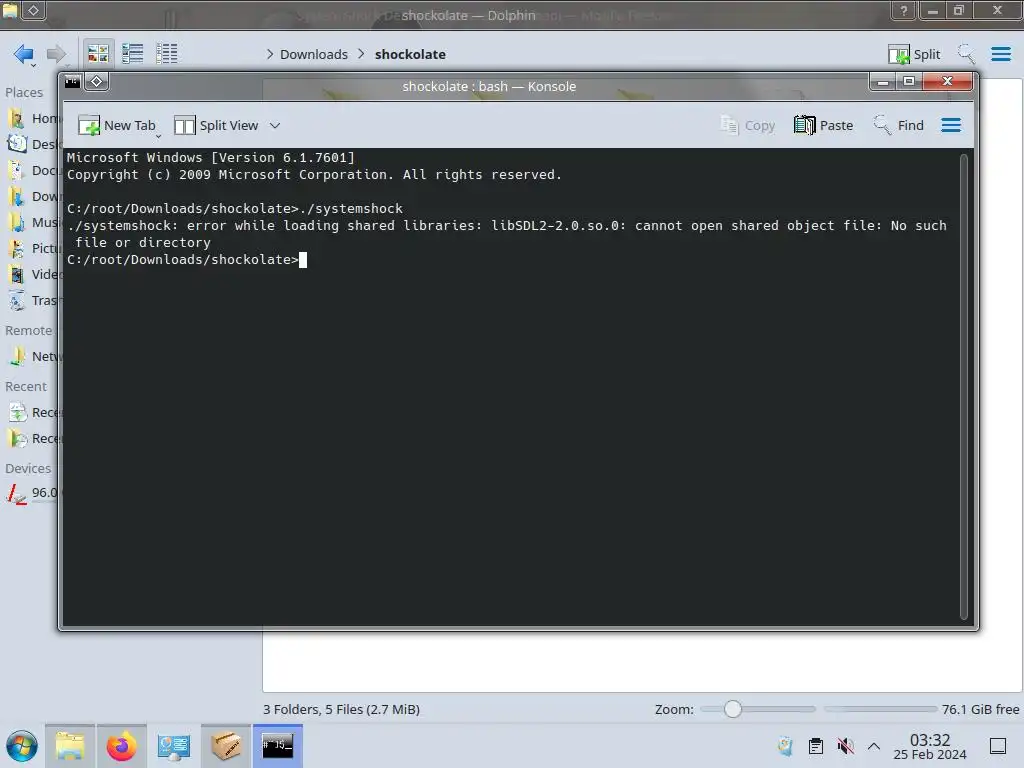
Task: Go back in Dolphin navigation
Action: tap(24, 54)
